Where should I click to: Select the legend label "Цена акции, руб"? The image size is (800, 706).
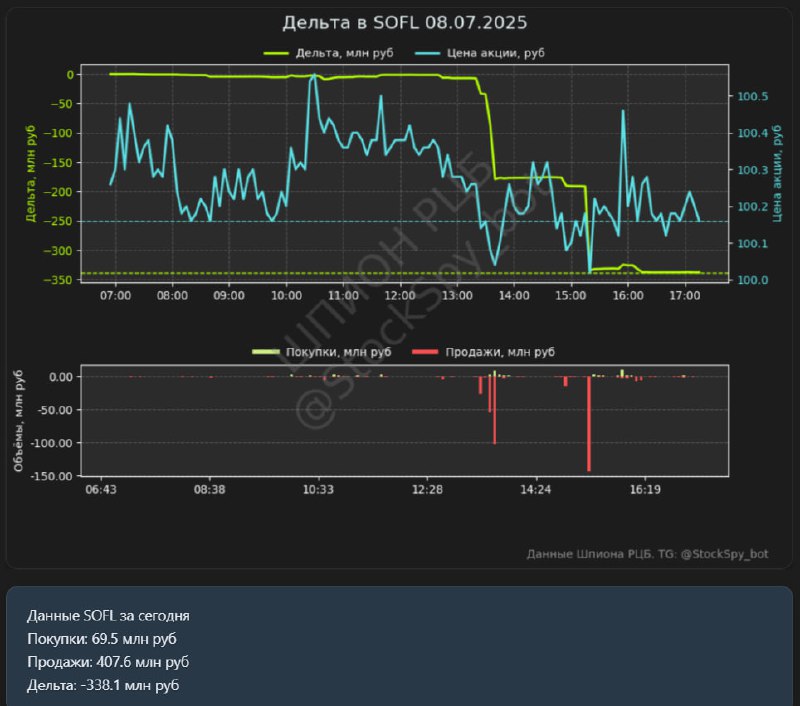coord(495,53)
